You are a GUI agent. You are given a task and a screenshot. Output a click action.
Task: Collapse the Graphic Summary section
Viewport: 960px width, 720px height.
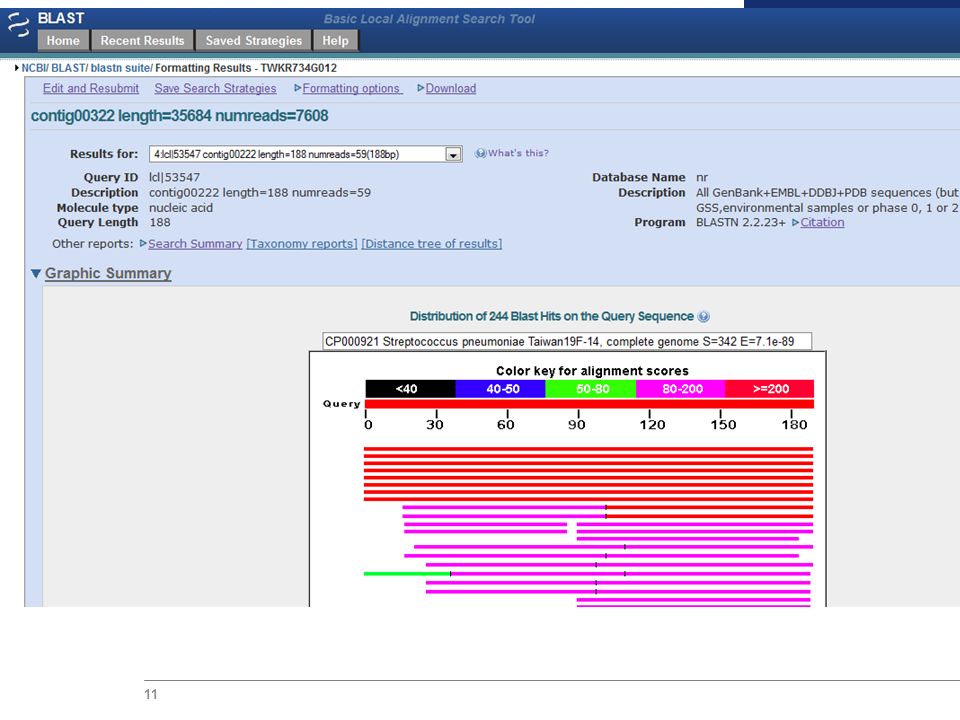[x=36, y=274]
